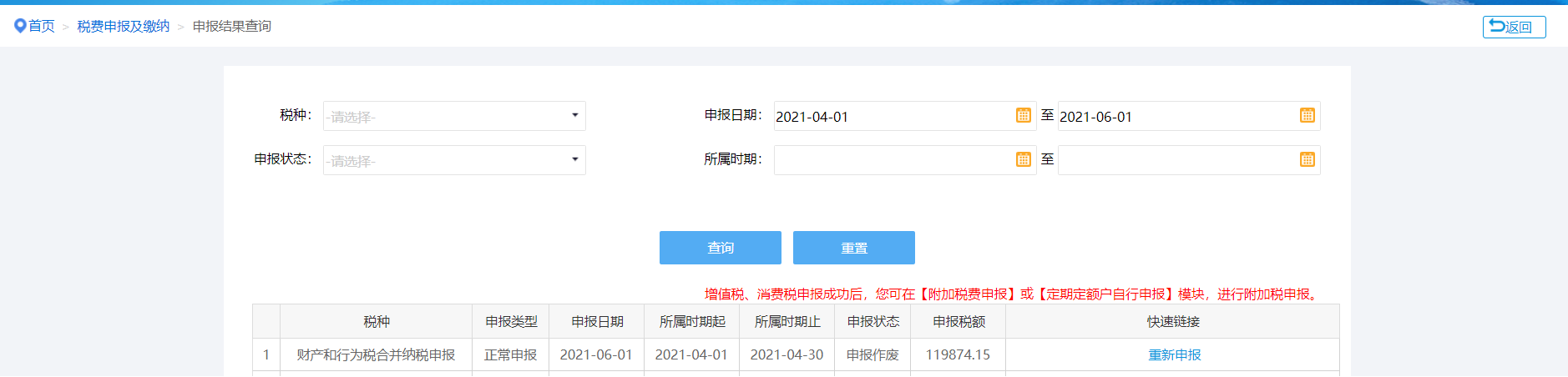Image resolution: width=1568 pixels, height=377 pixels.
Task: Go to 首页 breadcrumb
Action: point(42,27)
